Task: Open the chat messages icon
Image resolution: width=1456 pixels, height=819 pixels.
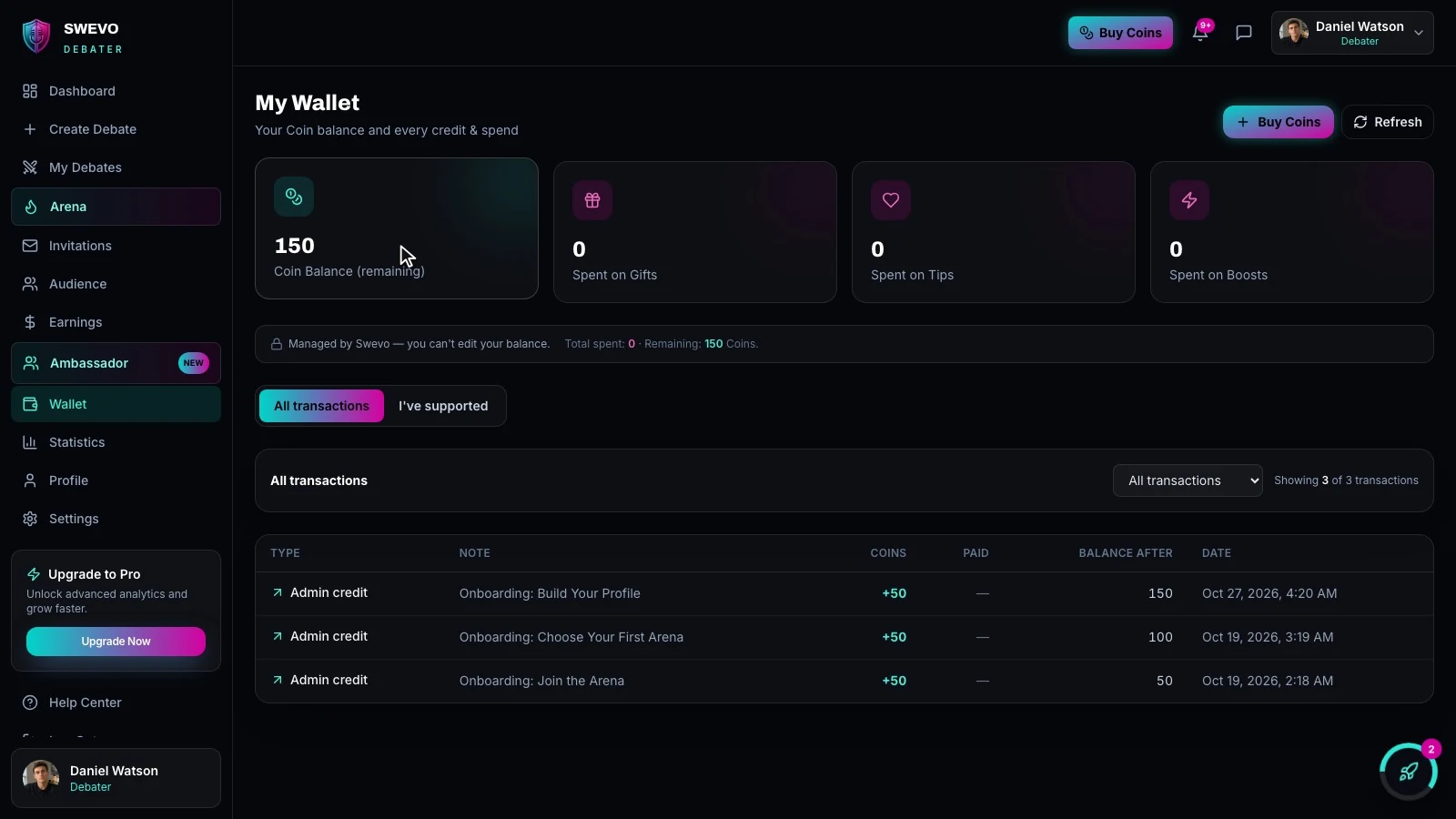Action: [1244, 33]
